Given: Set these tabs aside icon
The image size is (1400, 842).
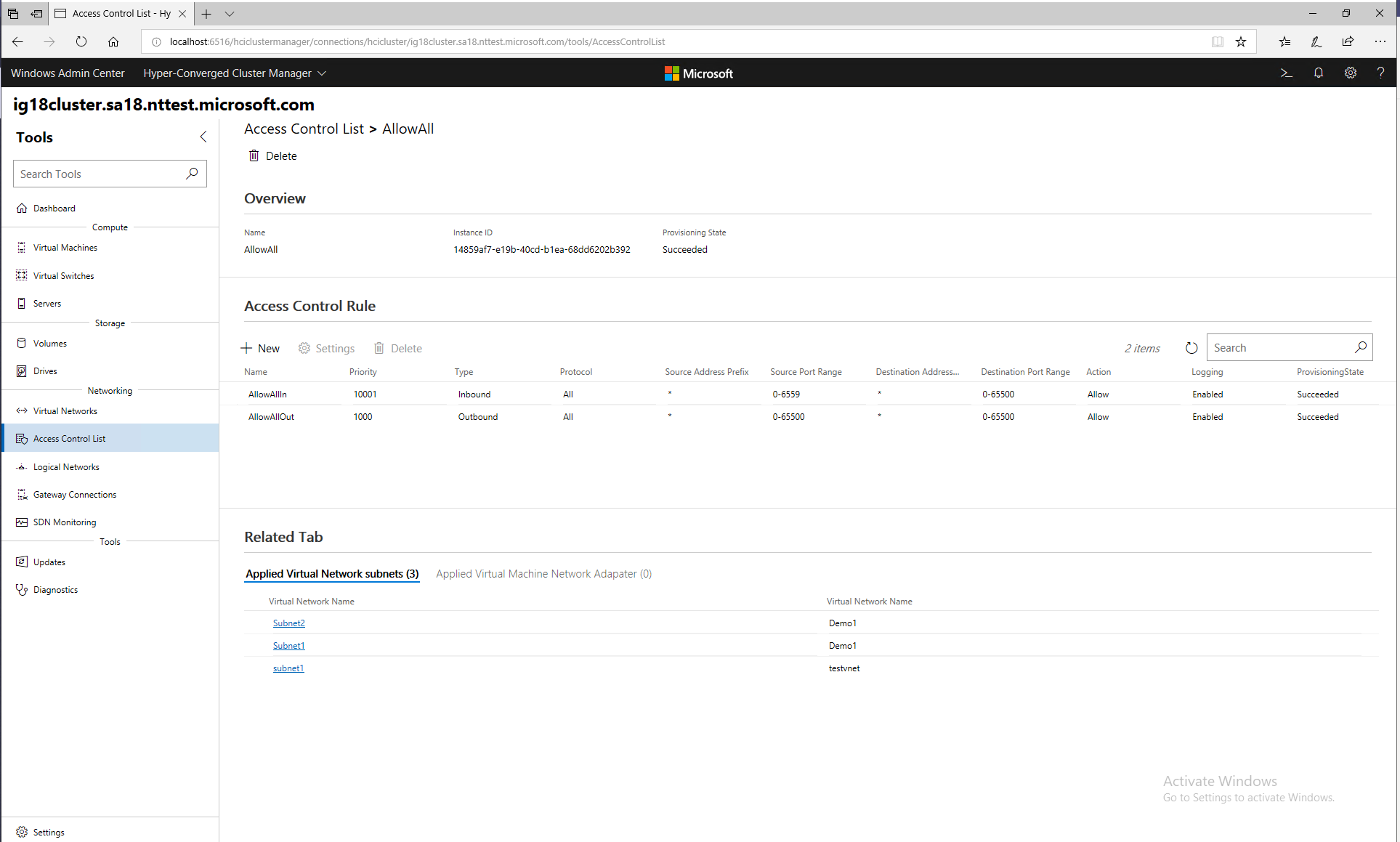Looking at the screenshot, I should coord(36,13).
